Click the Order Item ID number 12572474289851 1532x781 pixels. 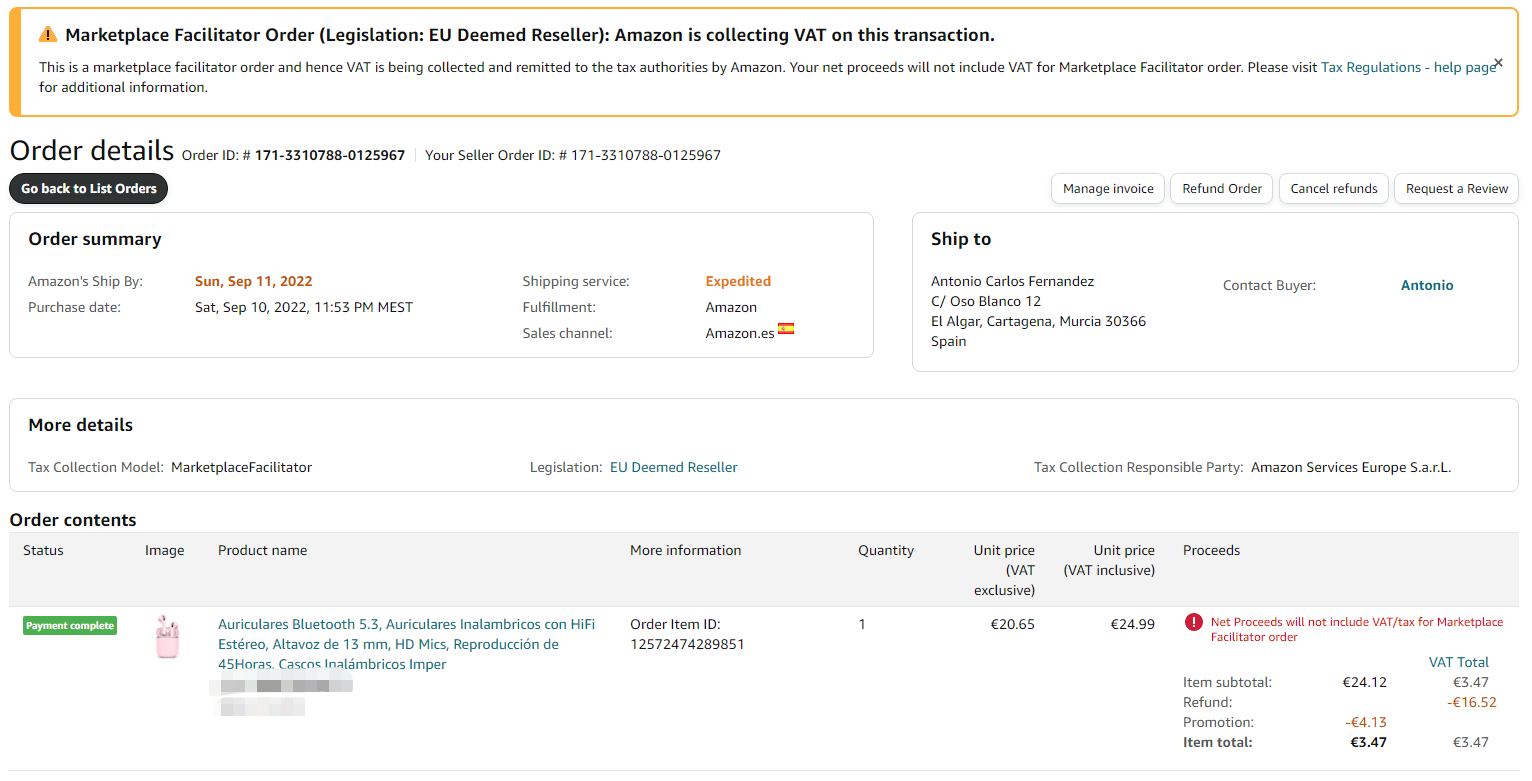686,644
